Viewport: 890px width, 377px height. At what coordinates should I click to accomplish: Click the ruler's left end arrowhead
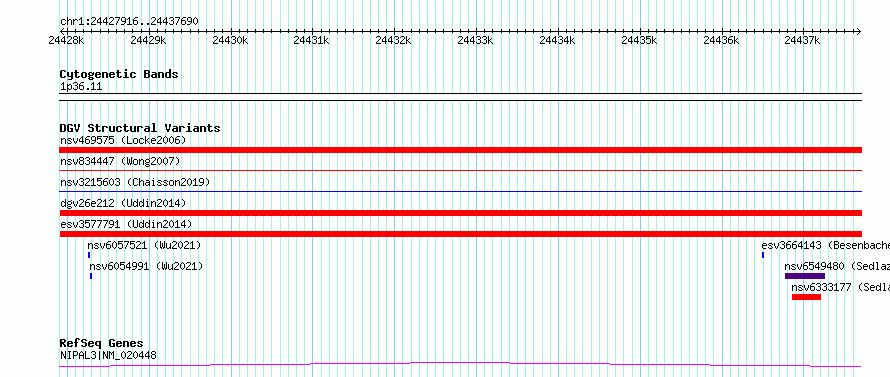(62, 31)
